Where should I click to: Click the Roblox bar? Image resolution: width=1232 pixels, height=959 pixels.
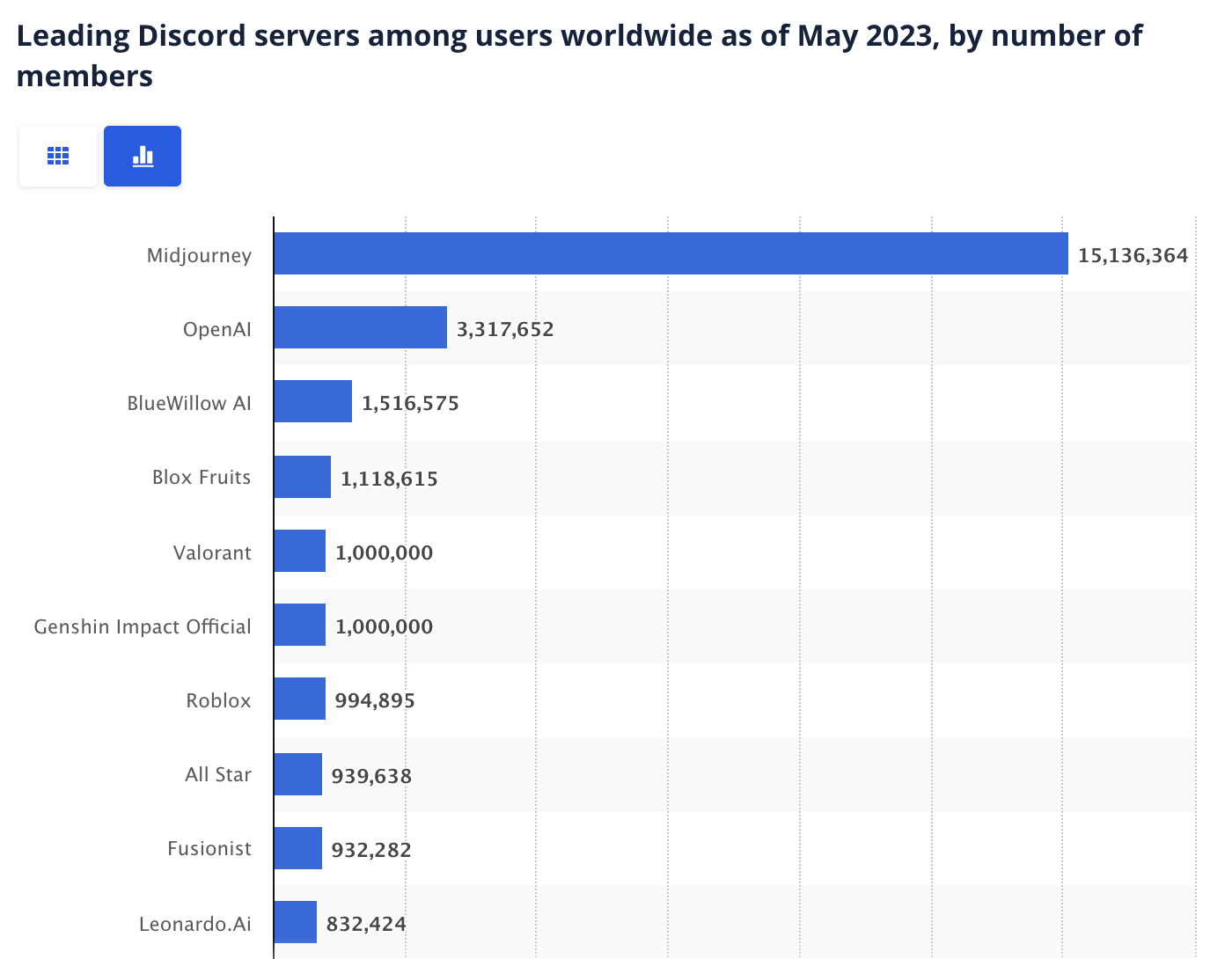[x=299, y=699]
